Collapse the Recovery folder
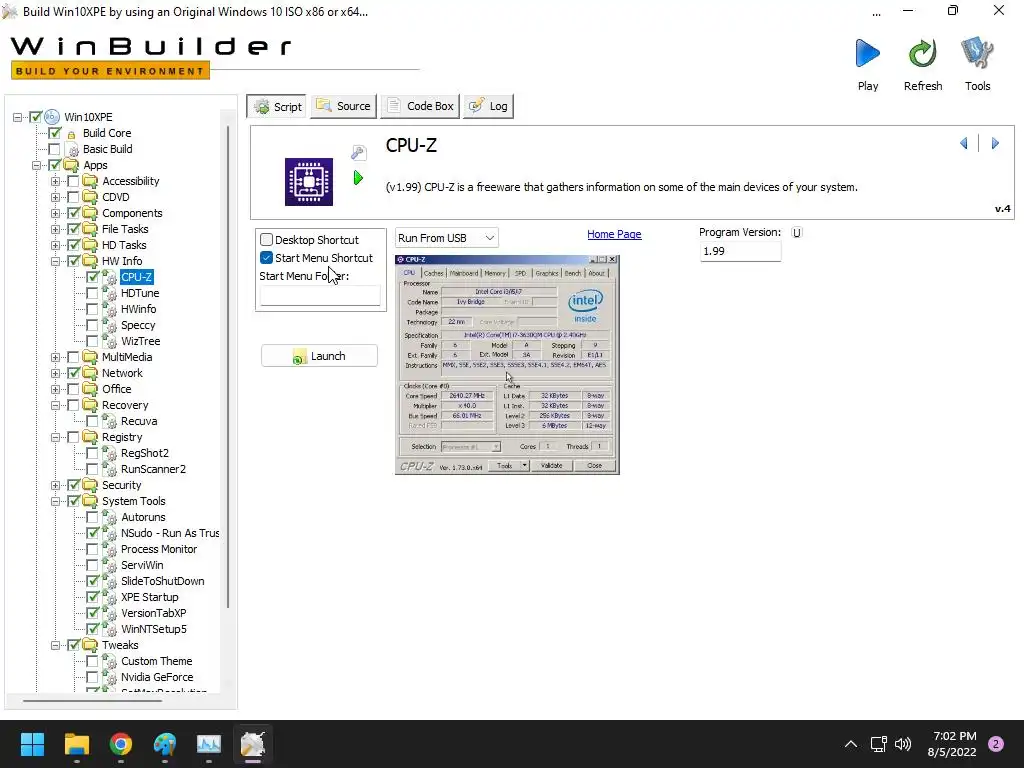The width and height of the screenshot is (1024, 768). 56,405
